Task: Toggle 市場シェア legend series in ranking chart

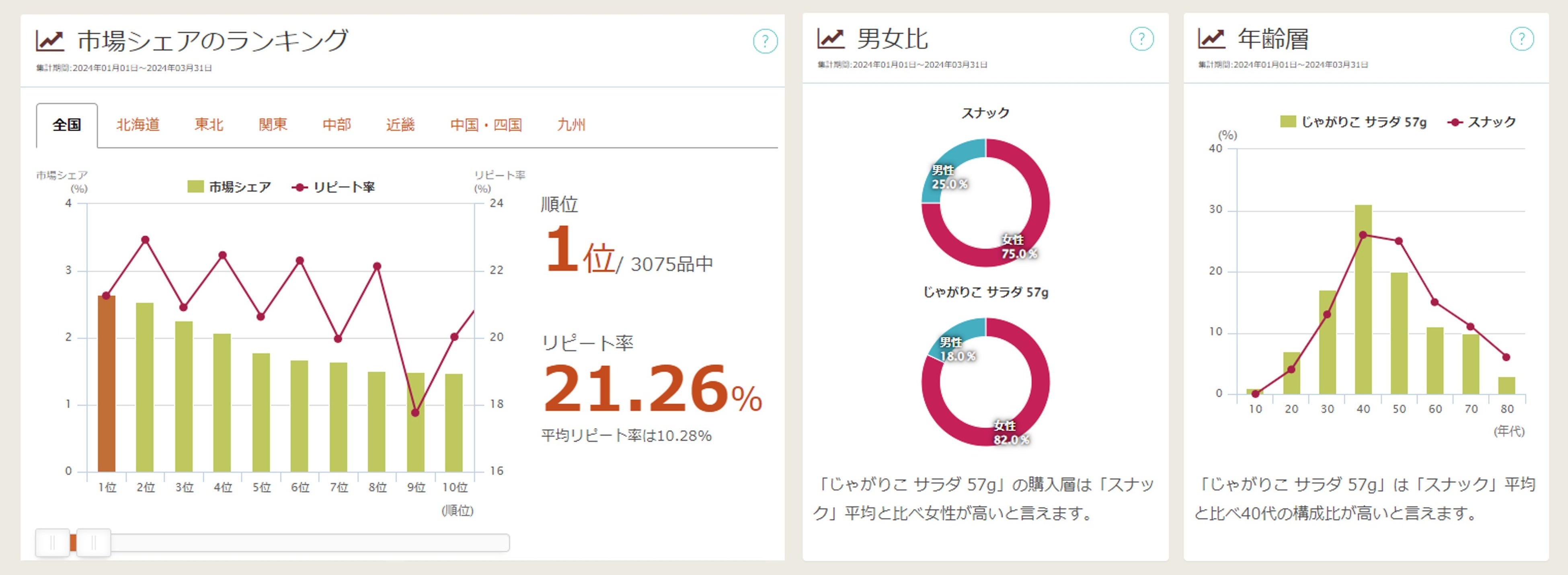Action: [x=230, y=187]
